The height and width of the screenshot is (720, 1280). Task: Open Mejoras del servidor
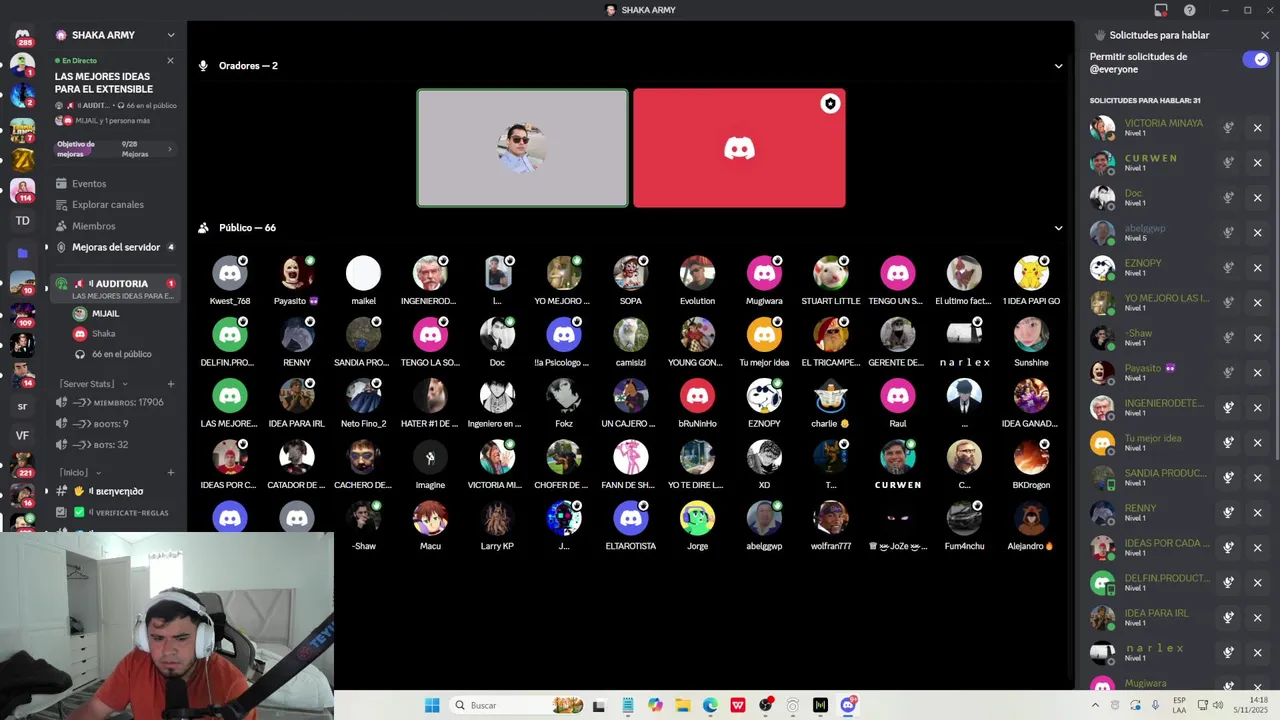(115, 247)
